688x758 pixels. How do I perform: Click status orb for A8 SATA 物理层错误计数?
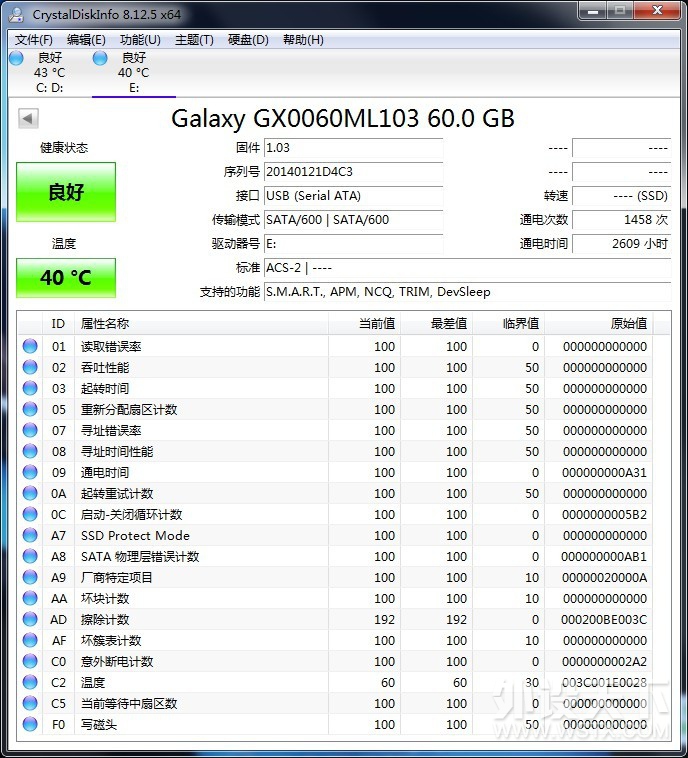[30, 556]
